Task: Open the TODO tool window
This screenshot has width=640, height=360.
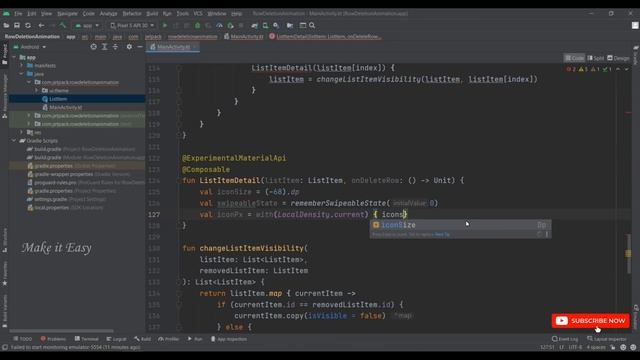Action: 22,339
